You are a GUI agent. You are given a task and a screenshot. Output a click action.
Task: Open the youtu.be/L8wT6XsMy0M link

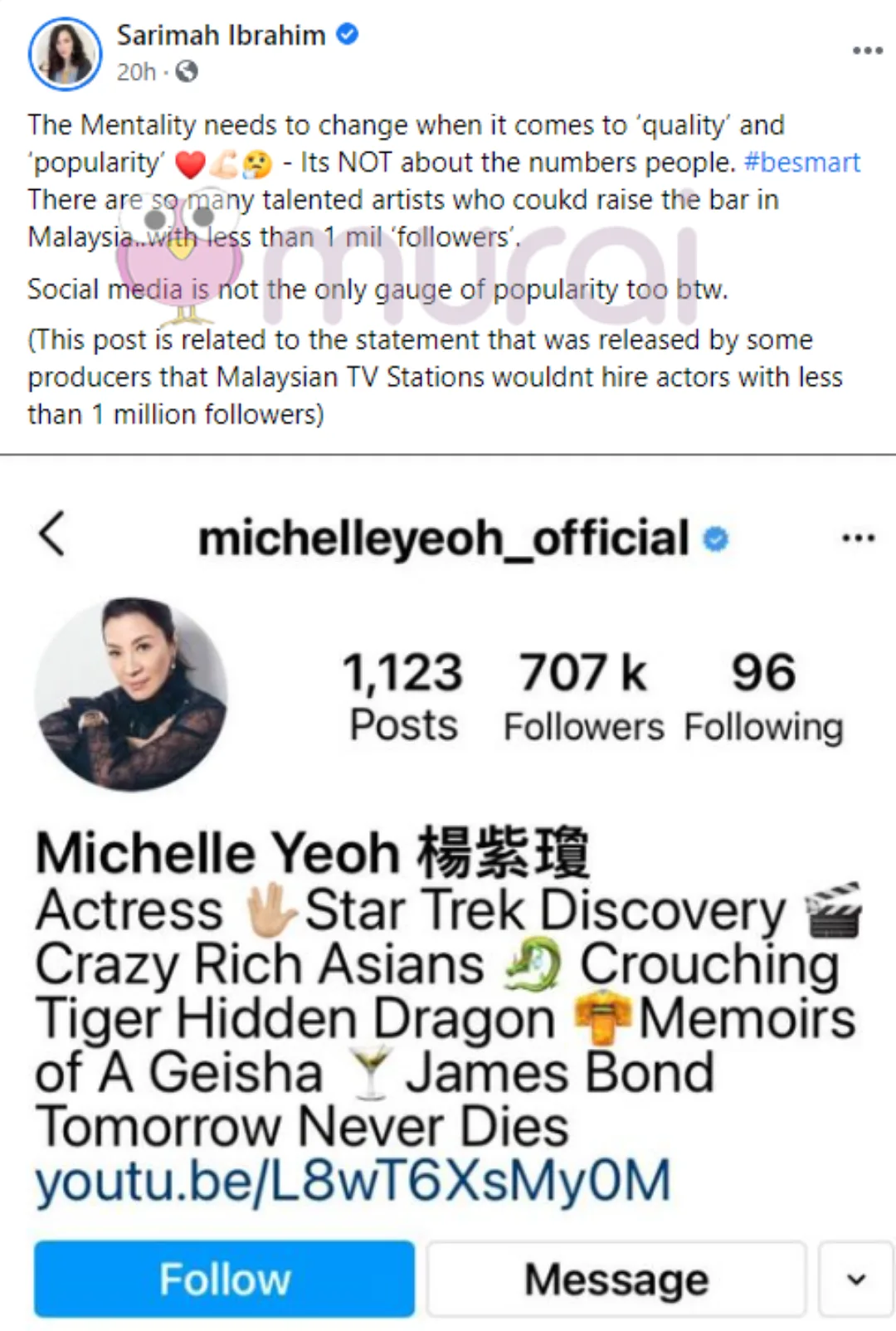353,1180
